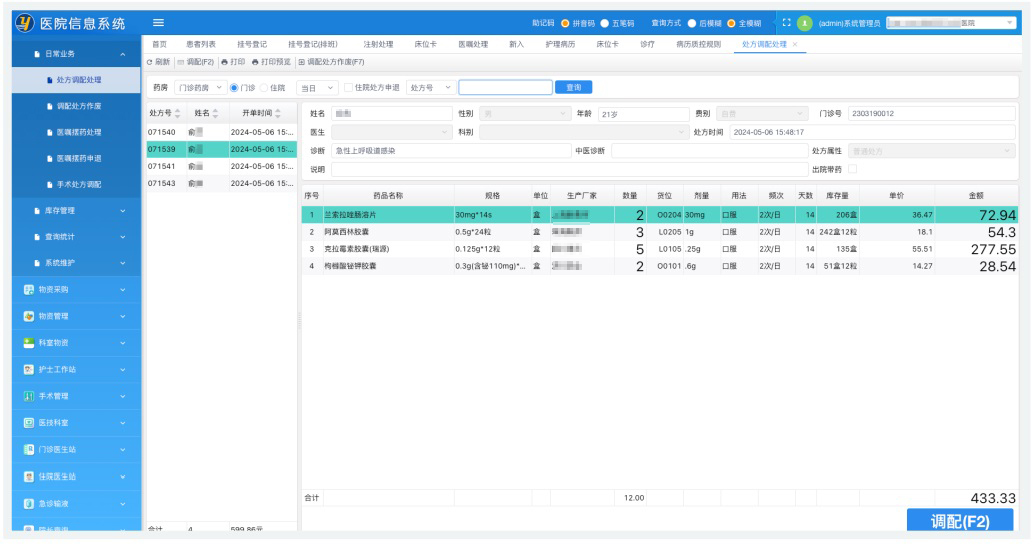This screenshot has width=1034, height=546.
Task: Open 医嘱摆药申退 sidebar page
Action: [76, 159]
